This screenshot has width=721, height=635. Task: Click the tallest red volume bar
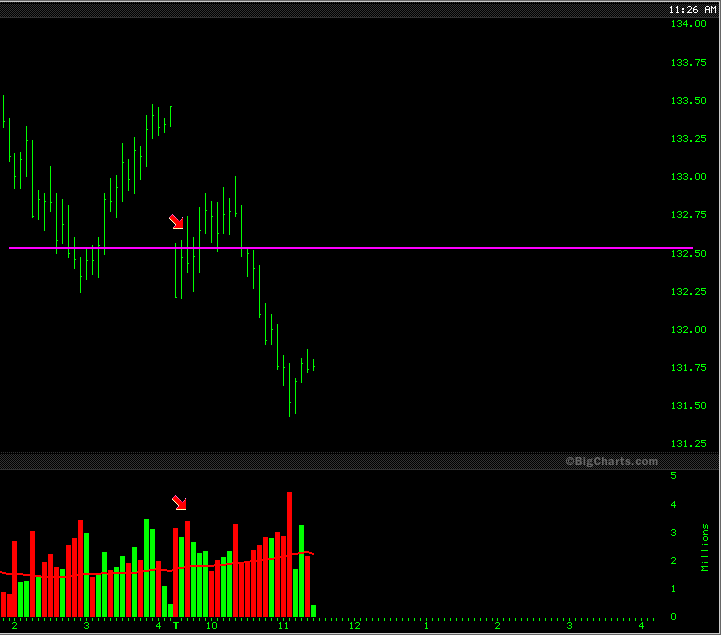pos(289,555)
